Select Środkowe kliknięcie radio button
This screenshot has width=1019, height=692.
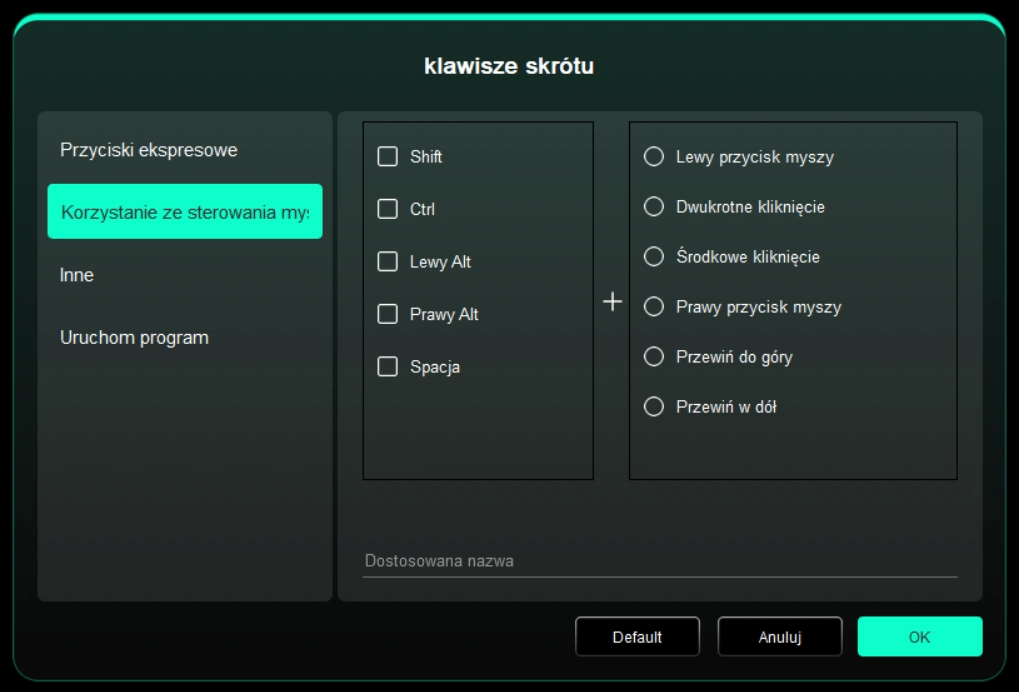[654, 257]
